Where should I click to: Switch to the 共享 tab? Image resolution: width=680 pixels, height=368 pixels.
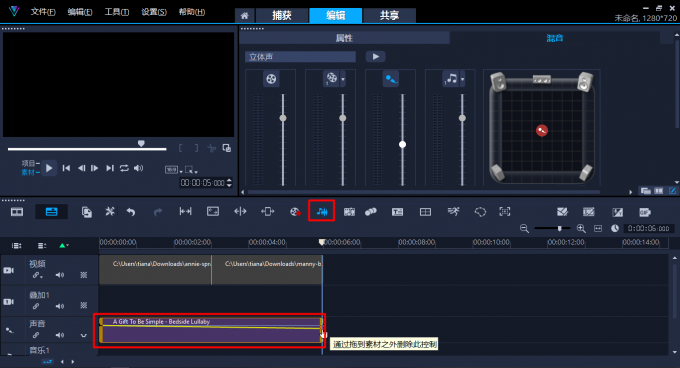(389, 16)
